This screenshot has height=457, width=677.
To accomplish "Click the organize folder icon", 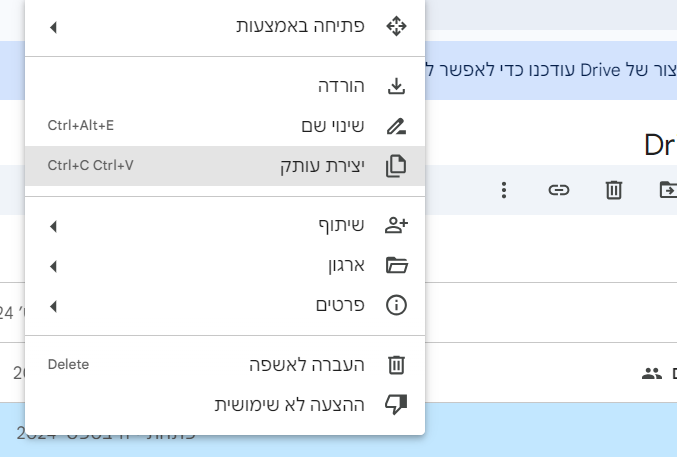I will click(x=396, y=266).
